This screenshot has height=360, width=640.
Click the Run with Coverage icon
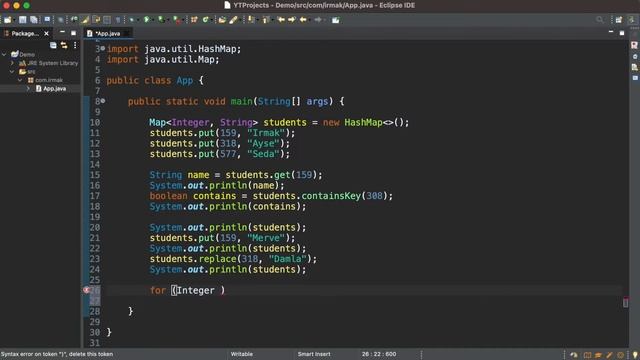(161, 20)
